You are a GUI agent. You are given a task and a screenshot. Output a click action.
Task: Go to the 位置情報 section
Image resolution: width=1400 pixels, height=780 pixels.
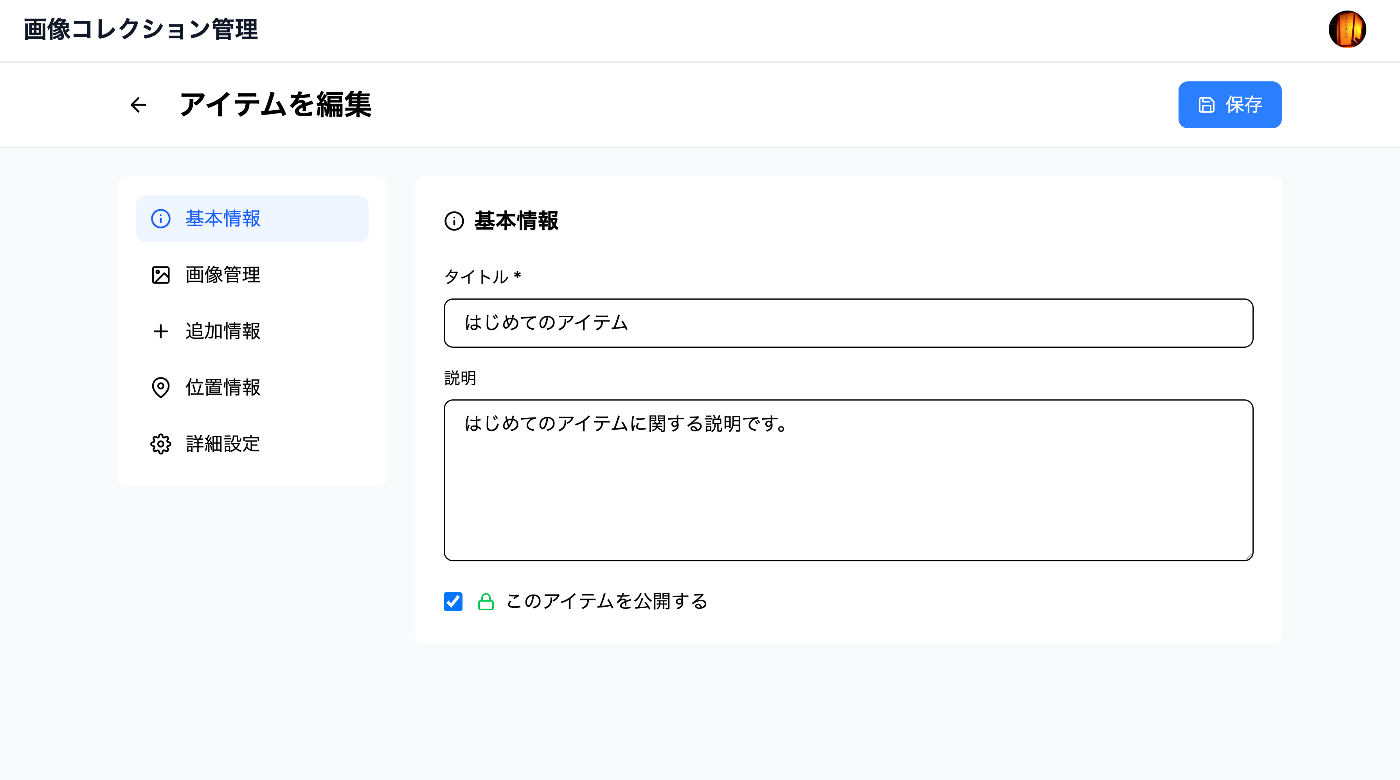223,387
